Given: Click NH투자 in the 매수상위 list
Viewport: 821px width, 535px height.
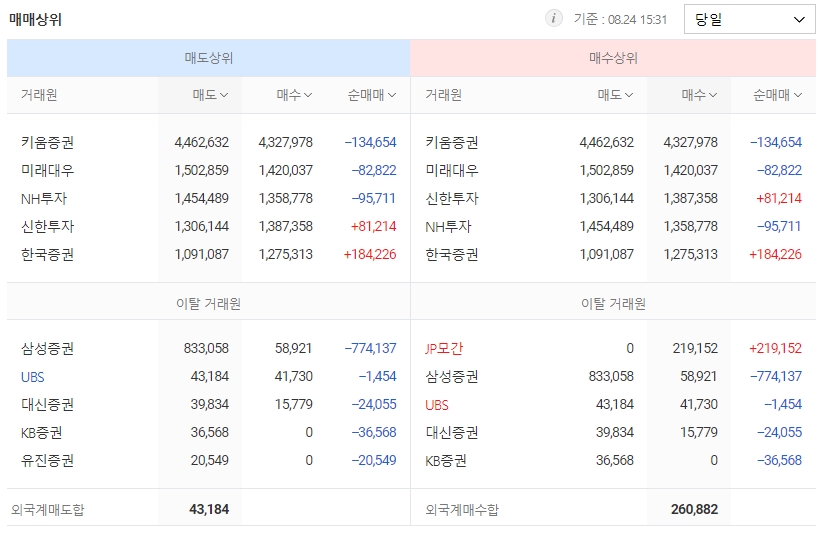Looking at the screenshot, I should [x=448, y=227].
